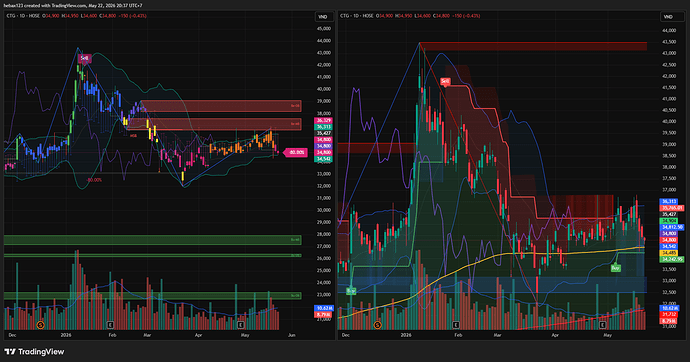Click the Buy signal label near May, right chart
The image size is (690, 362).
[616, 267]
